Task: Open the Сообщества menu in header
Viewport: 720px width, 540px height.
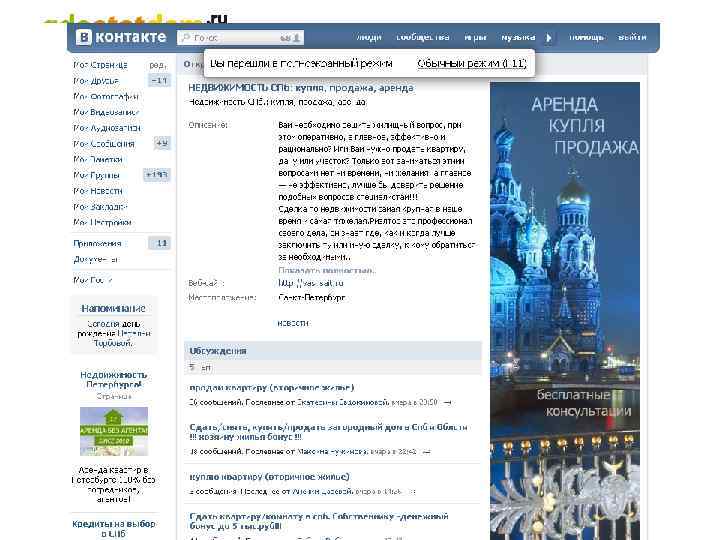Action: [x=422, y=37]
